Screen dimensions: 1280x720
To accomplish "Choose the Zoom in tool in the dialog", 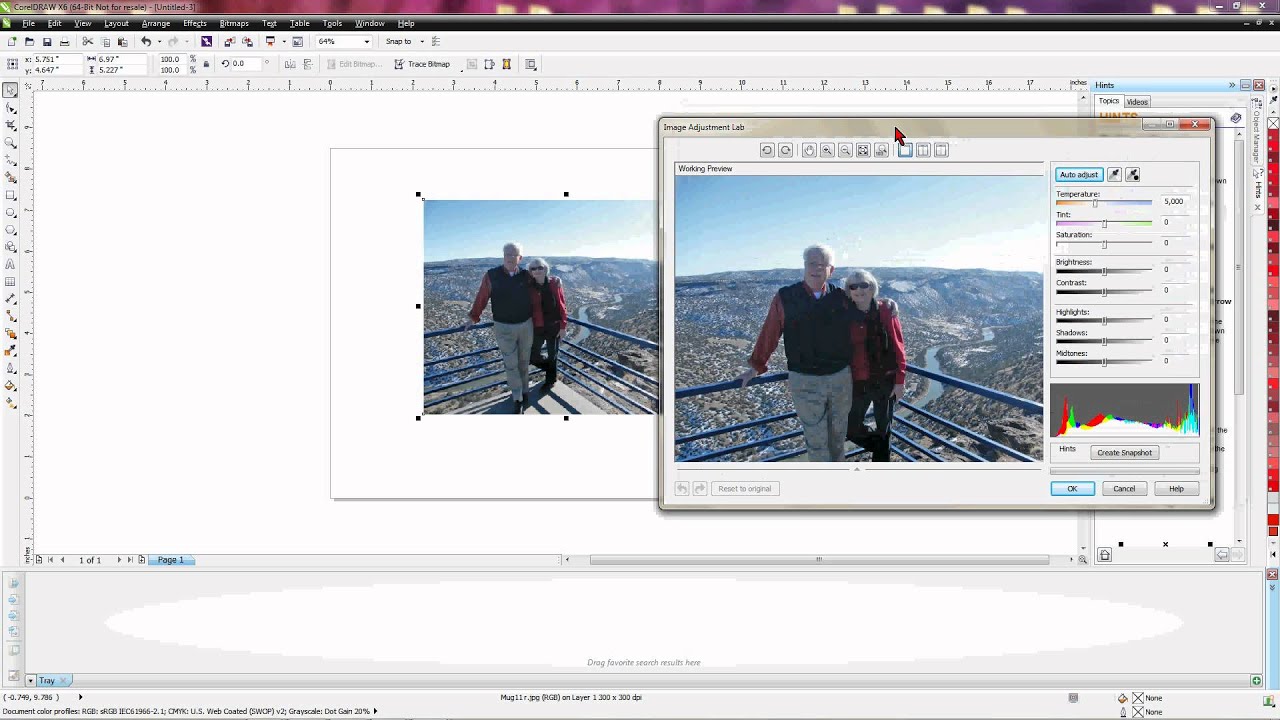I will (x=827, y=150).
